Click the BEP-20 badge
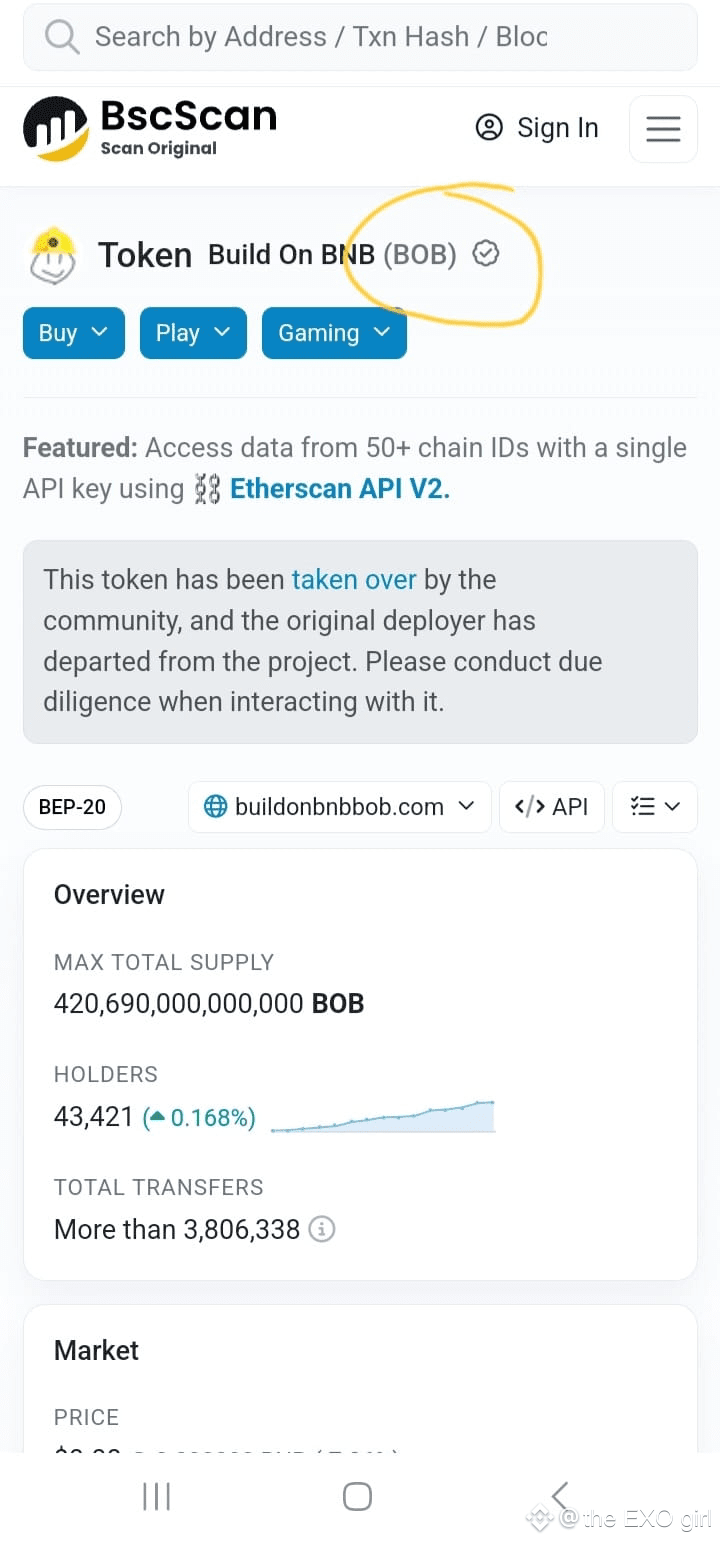Viewport: 720px width, 1543px height. pyautogui.click(x=71, y=806)
